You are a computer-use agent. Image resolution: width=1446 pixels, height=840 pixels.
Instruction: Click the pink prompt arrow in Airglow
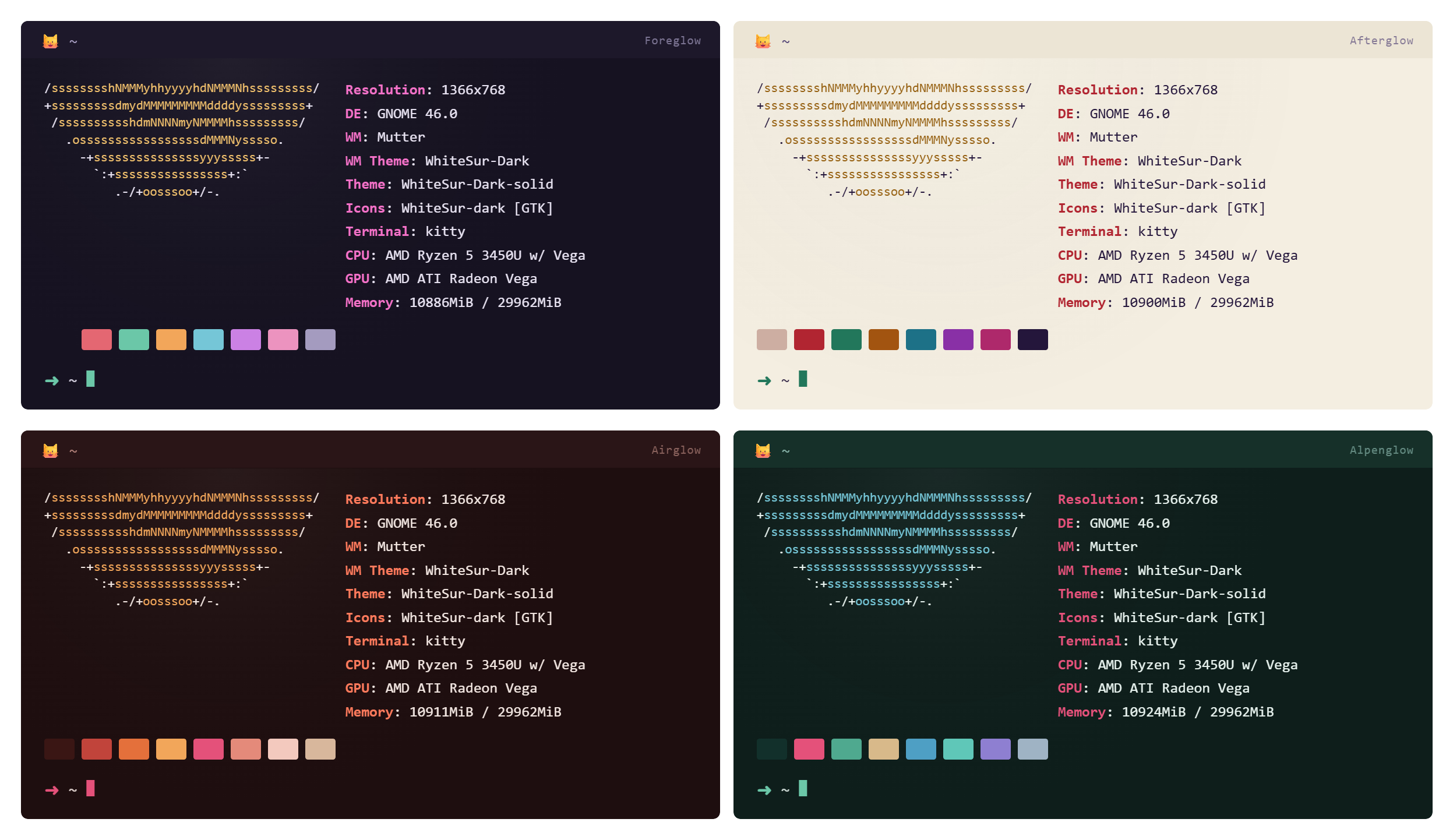[x=52, y=790]
